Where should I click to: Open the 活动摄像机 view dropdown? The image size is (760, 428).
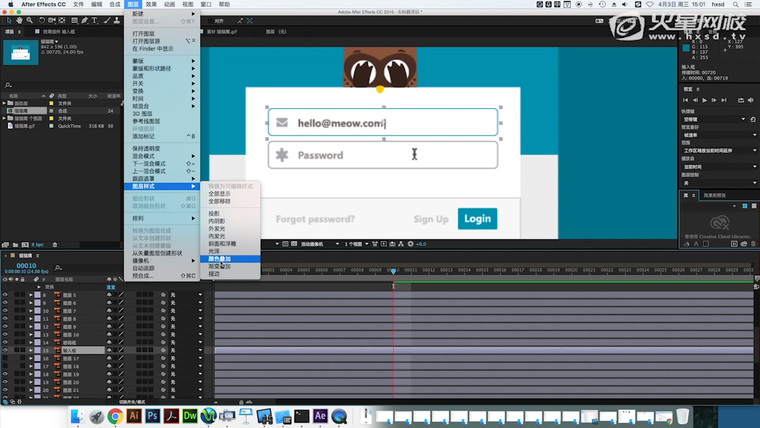pyautogui.click(x=314, y=244)
